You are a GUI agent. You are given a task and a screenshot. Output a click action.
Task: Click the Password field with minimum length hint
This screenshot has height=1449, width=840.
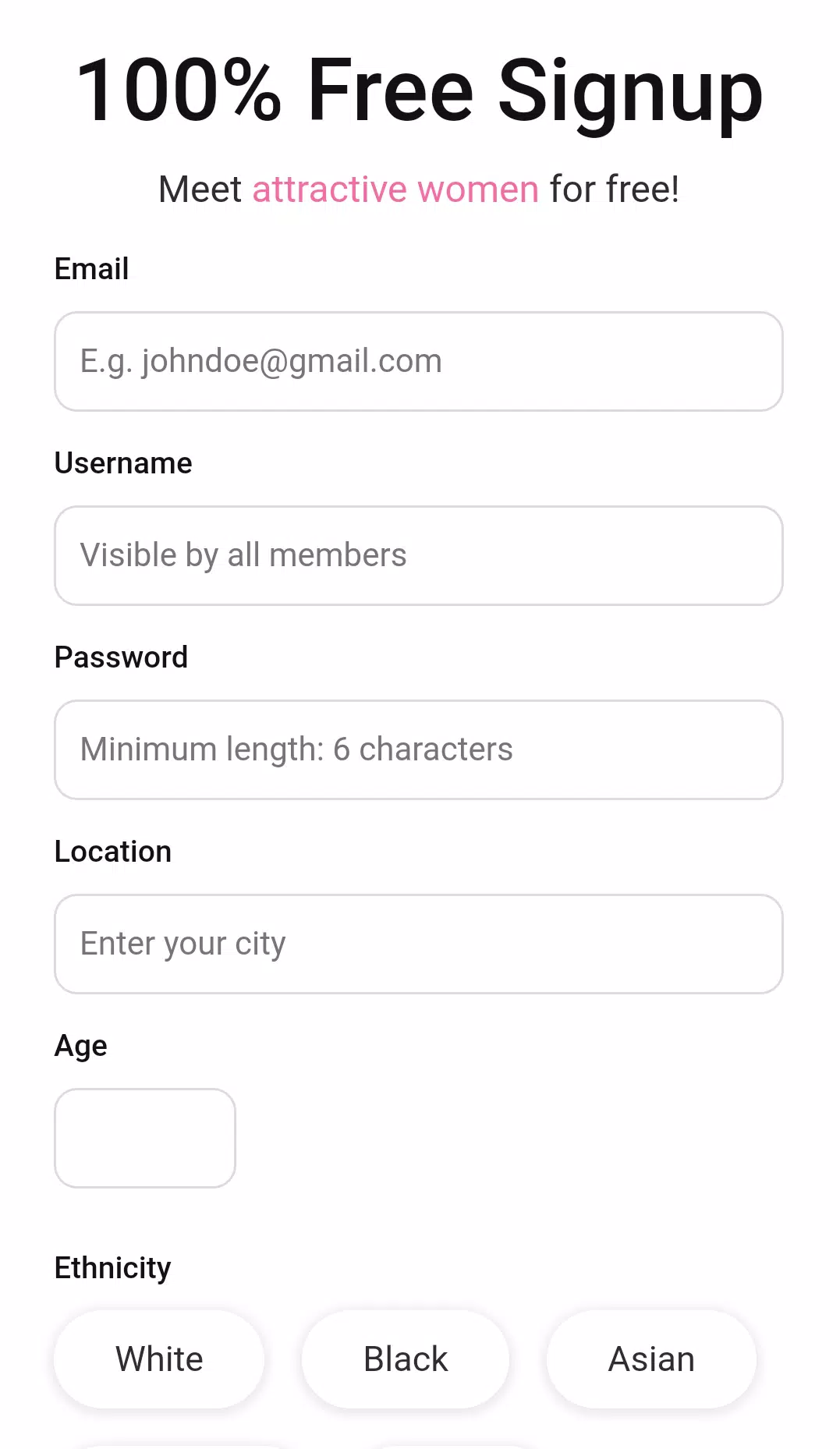pyautogui.click(x=418, y=749)
